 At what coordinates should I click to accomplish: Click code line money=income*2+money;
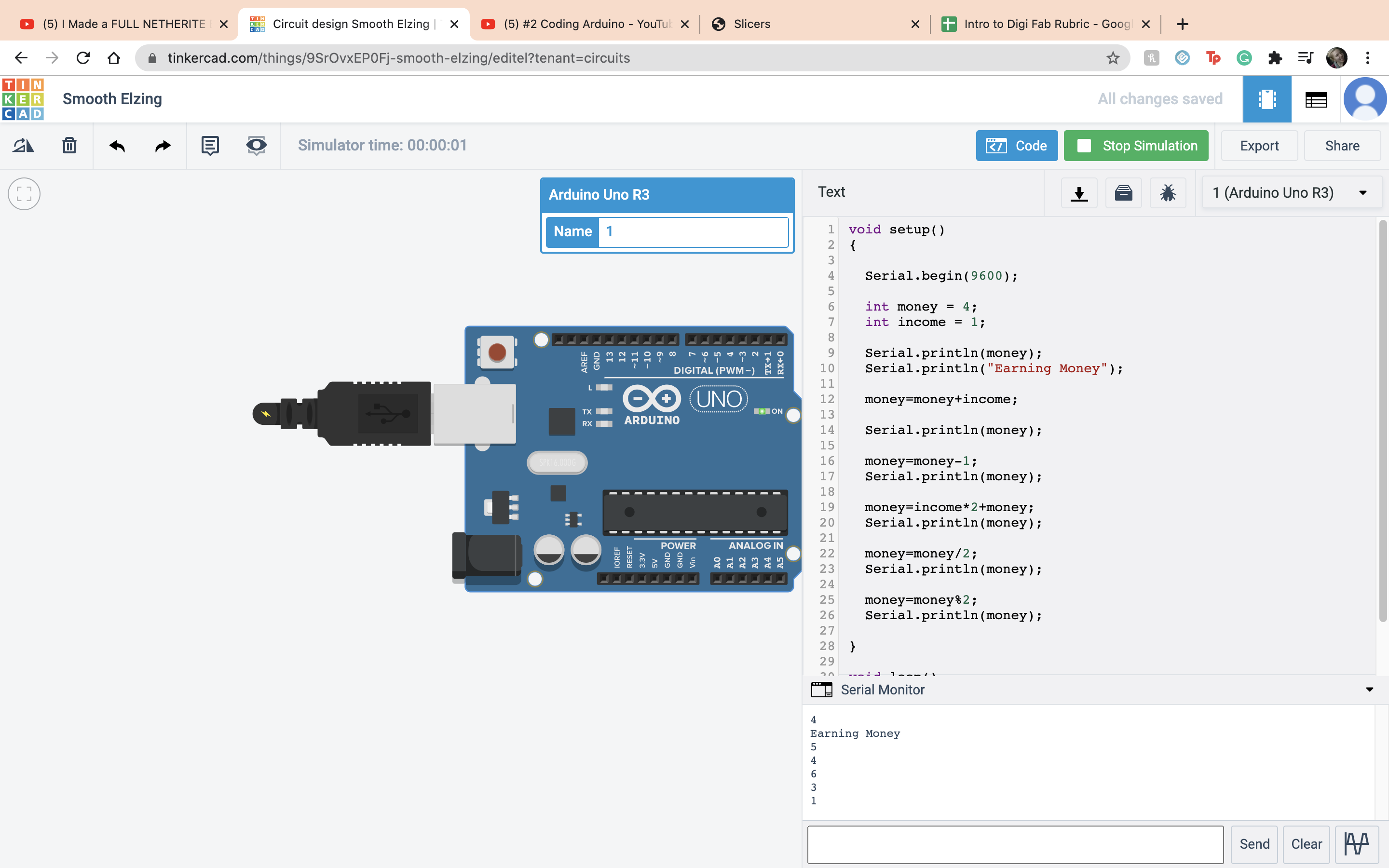click(x=949, y=507)
